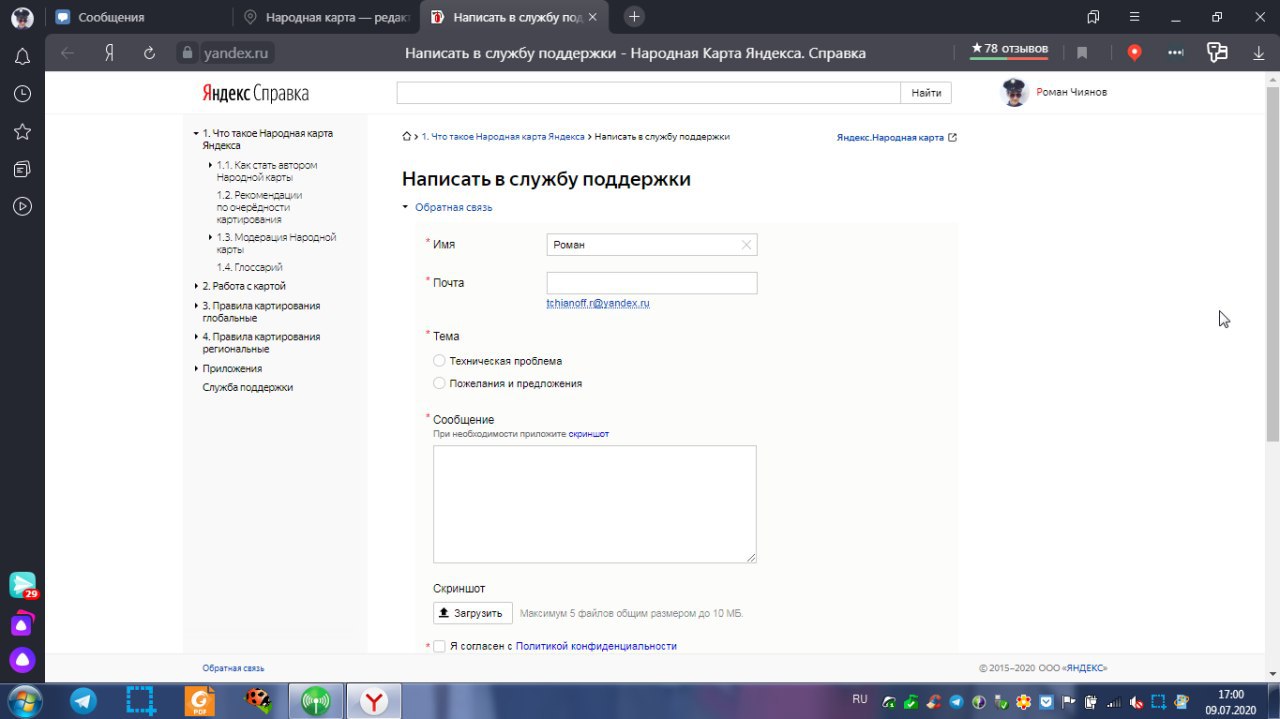Viewport: 1280px width, 719px height.
Task: Expand the Приложения section
Action: [x=197, y=368]
